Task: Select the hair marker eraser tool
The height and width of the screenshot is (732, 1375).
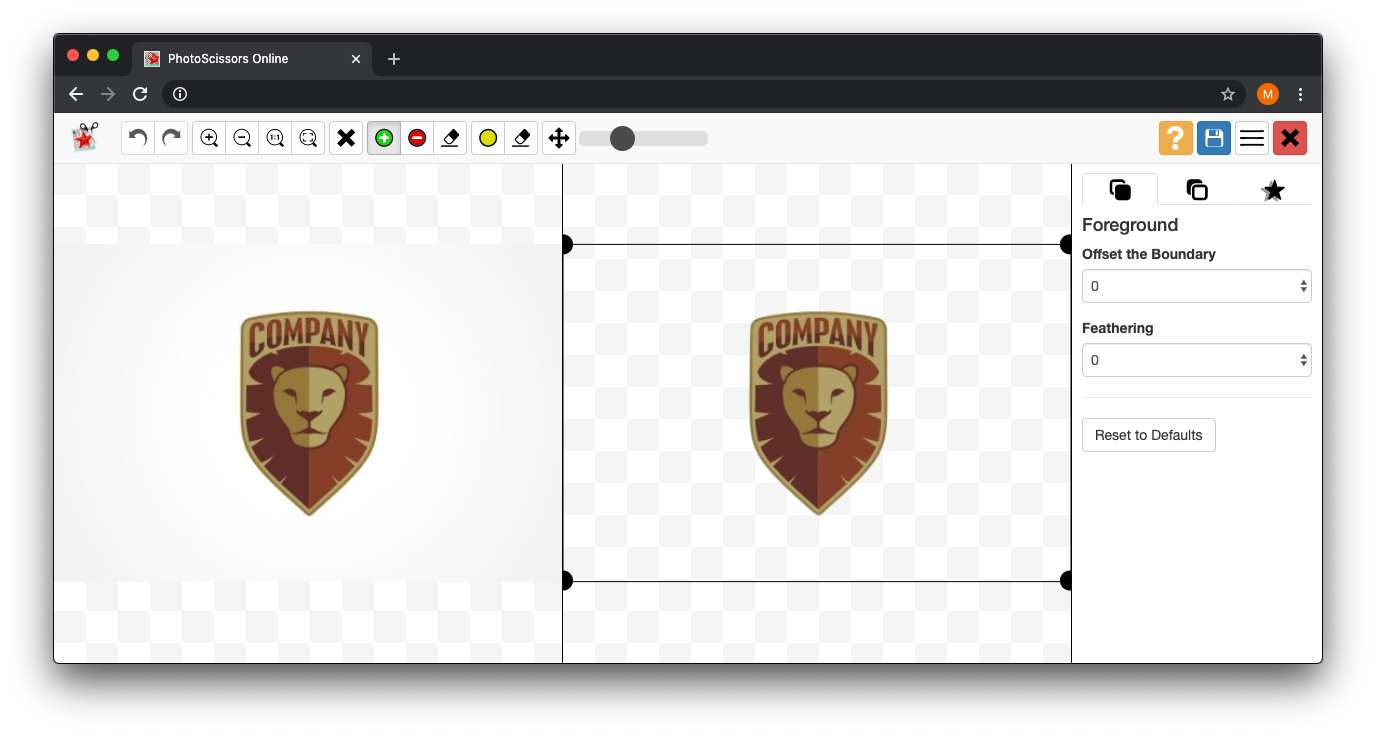Action: [x=521, y=138]
